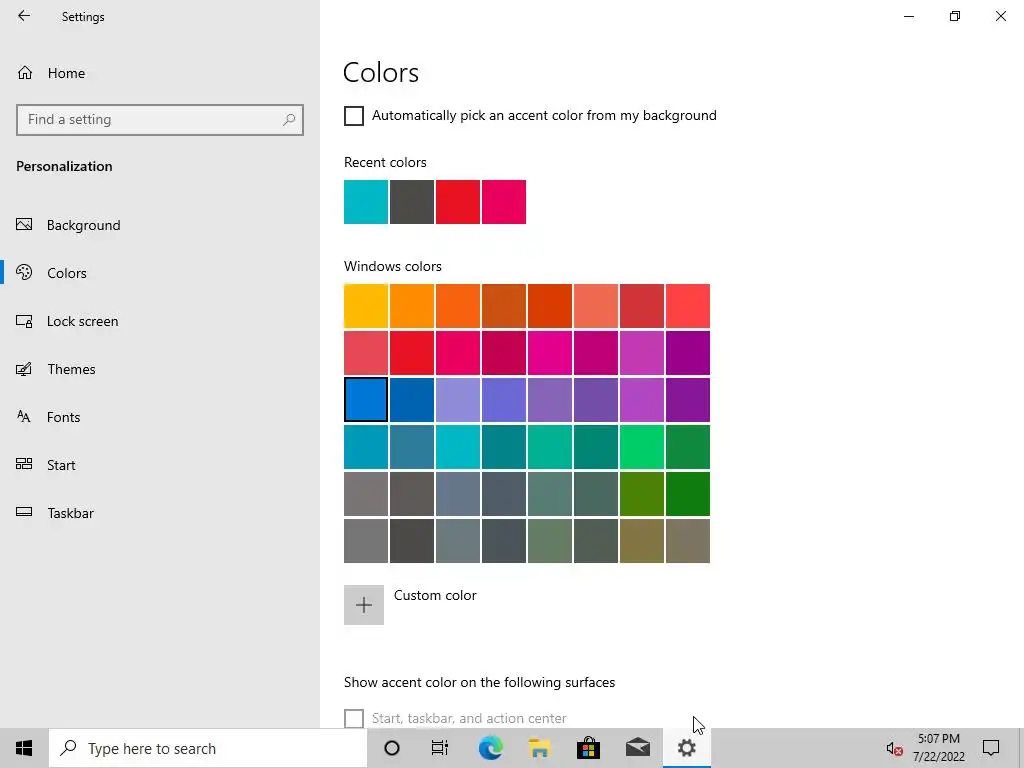Open the Mail app from the taskbar
This screenshot has height=768, width=1024.
pos(637,748)
